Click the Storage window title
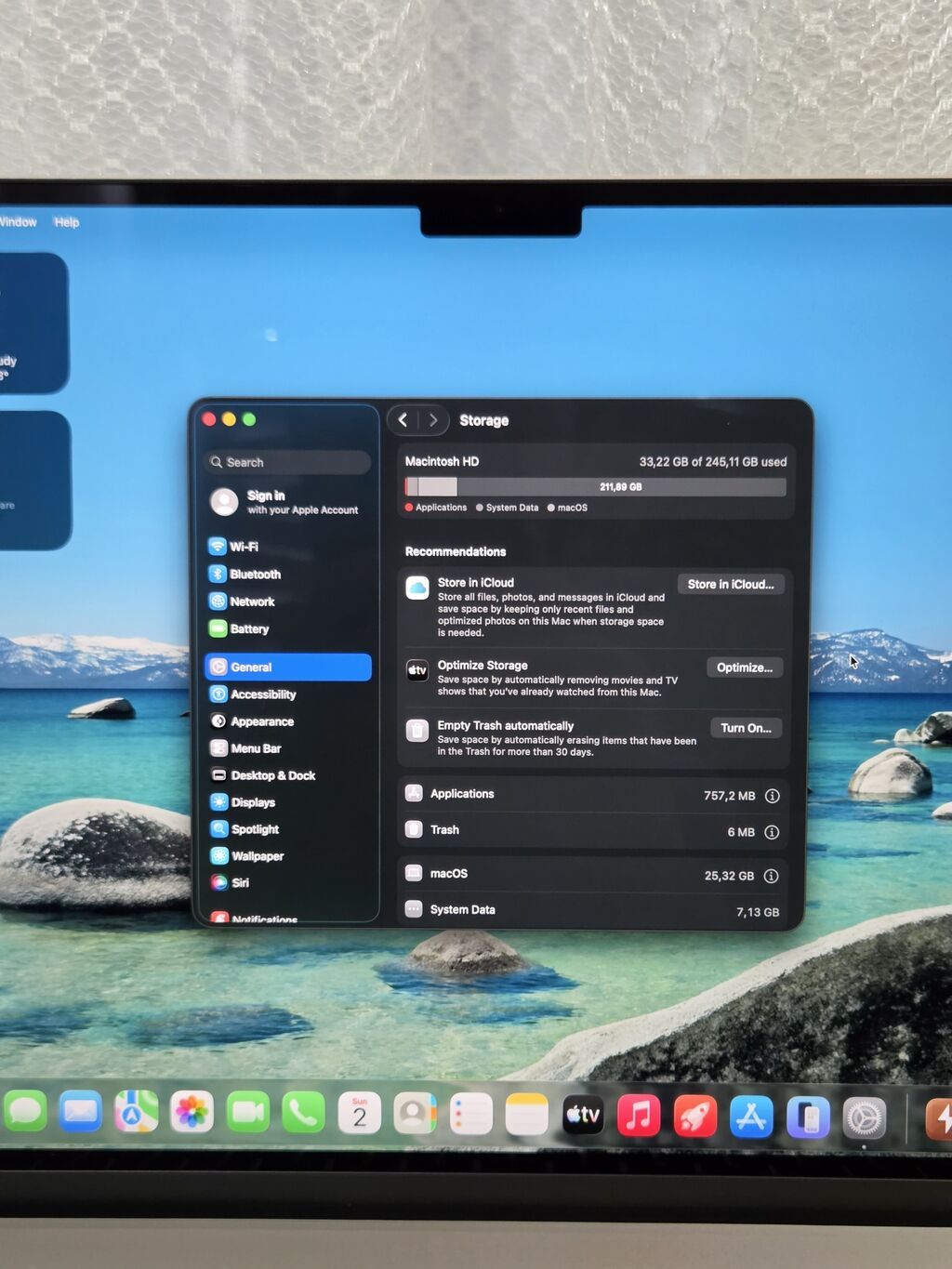This screenshot has height=1269, width=952. (x=484, y=420)
